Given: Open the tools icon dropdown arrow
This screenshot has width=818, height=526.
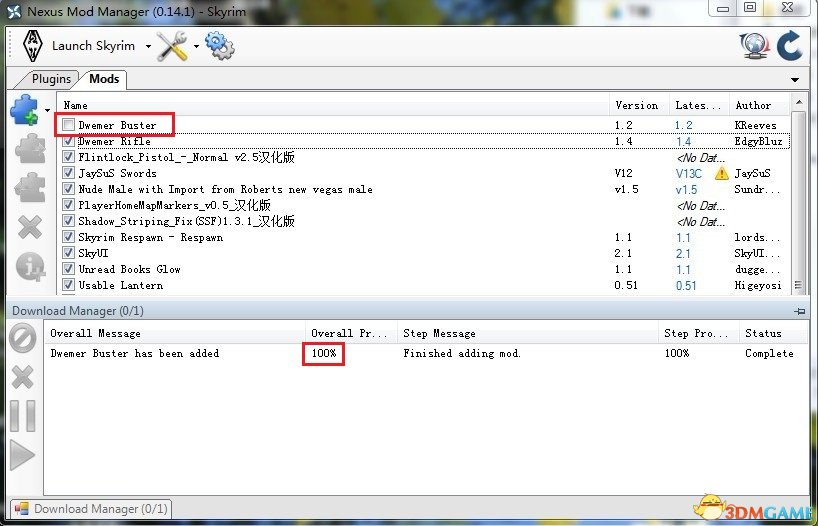Looking at the screenshot, I should click(x=196, y=46).
